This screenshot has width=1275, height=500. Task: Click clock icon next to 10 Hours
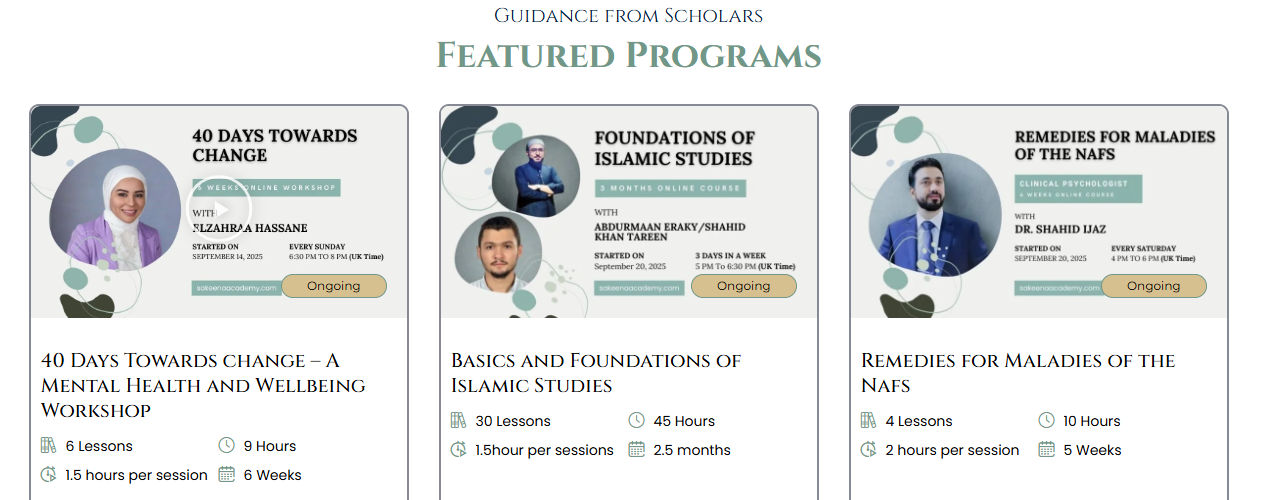pyautogui.click(x=1047, y=421)
